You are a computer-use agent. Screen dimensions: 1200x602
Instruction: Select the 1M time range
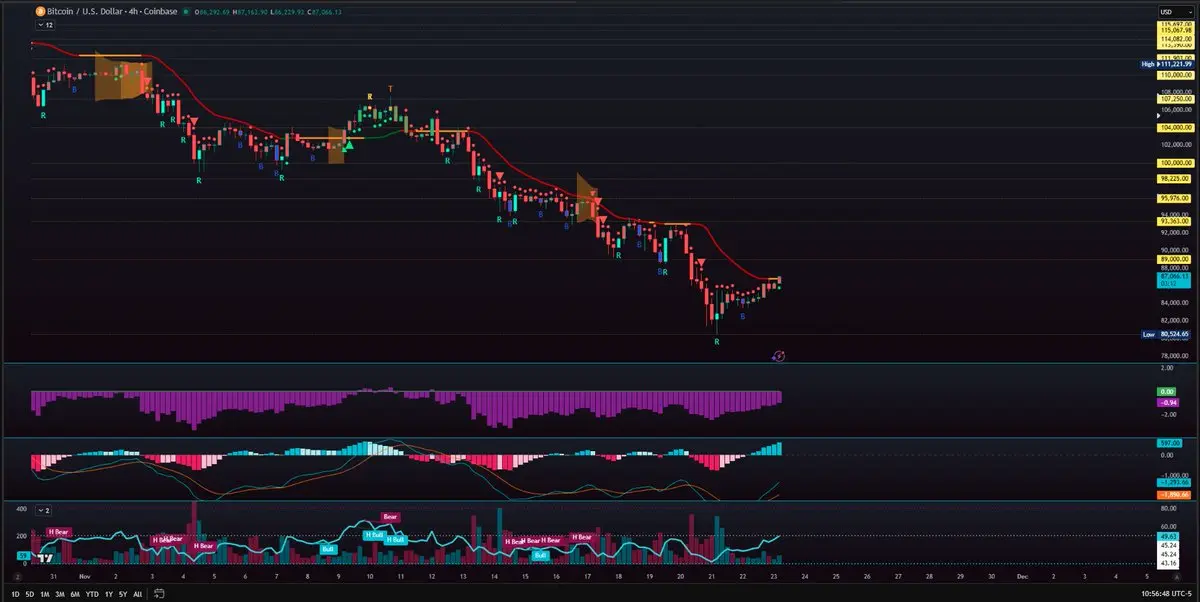point(46,594)
